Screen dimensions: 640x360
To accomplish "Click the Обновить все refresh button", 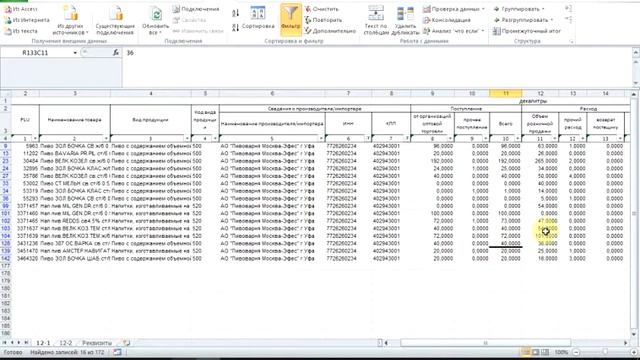I will click(155, 20).
